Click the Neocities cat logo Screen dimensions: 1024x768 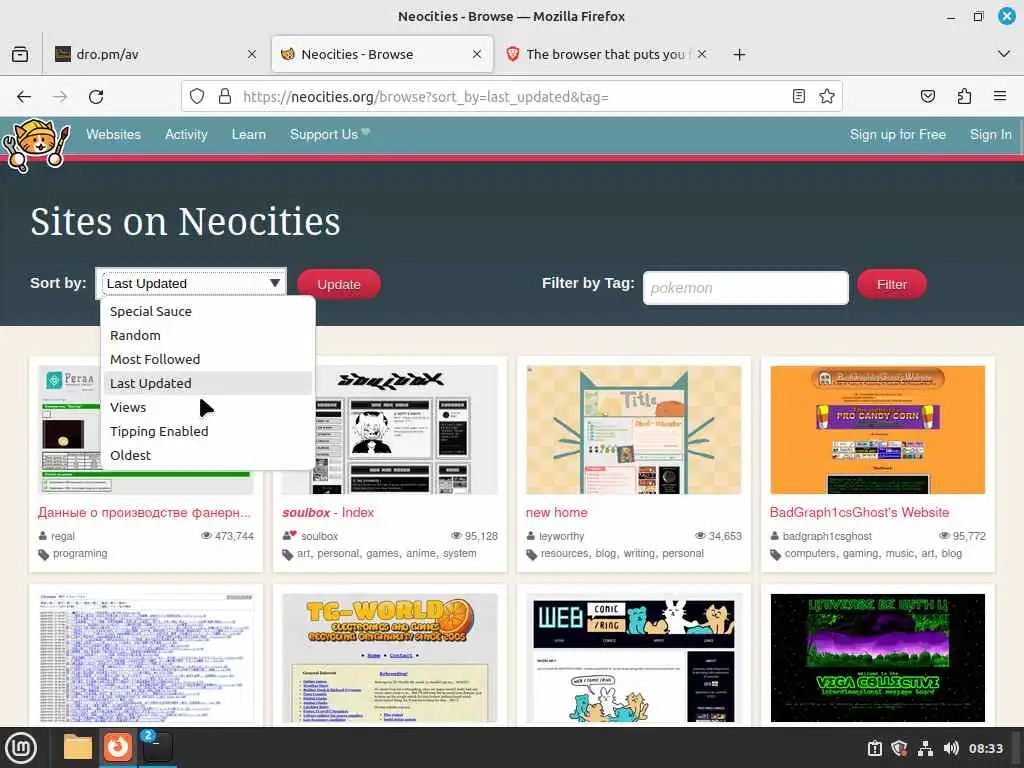[x=35, y=144]
